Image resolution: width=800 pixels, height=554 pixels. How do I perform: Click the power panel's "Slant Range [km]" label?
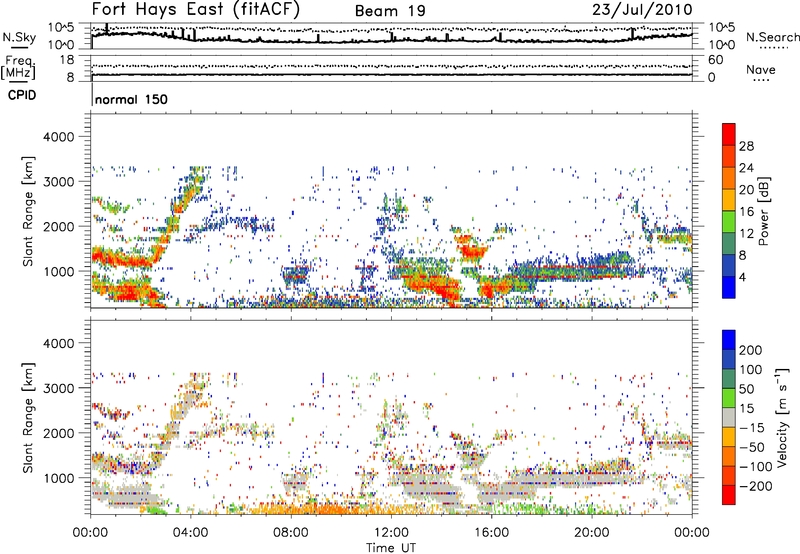[28, 211]
